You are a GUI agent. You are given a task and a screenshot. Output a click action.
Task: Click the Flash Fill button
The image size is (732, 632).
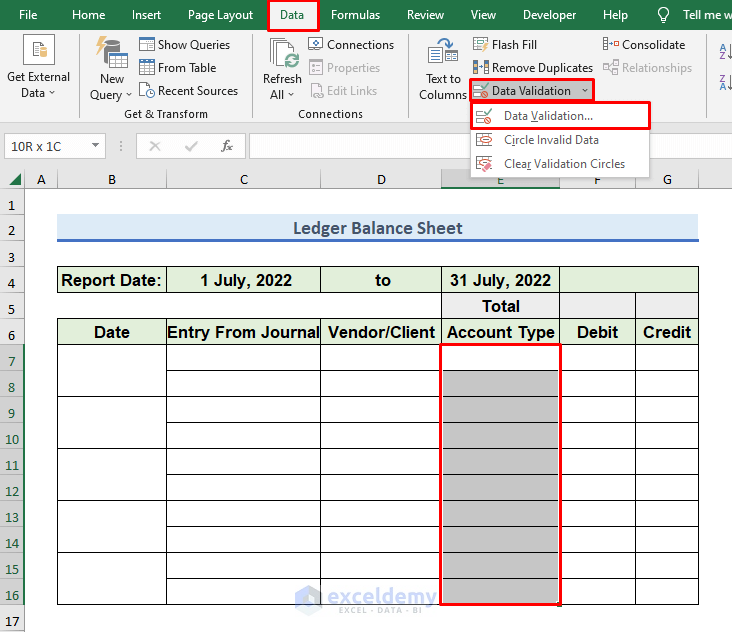505,45
